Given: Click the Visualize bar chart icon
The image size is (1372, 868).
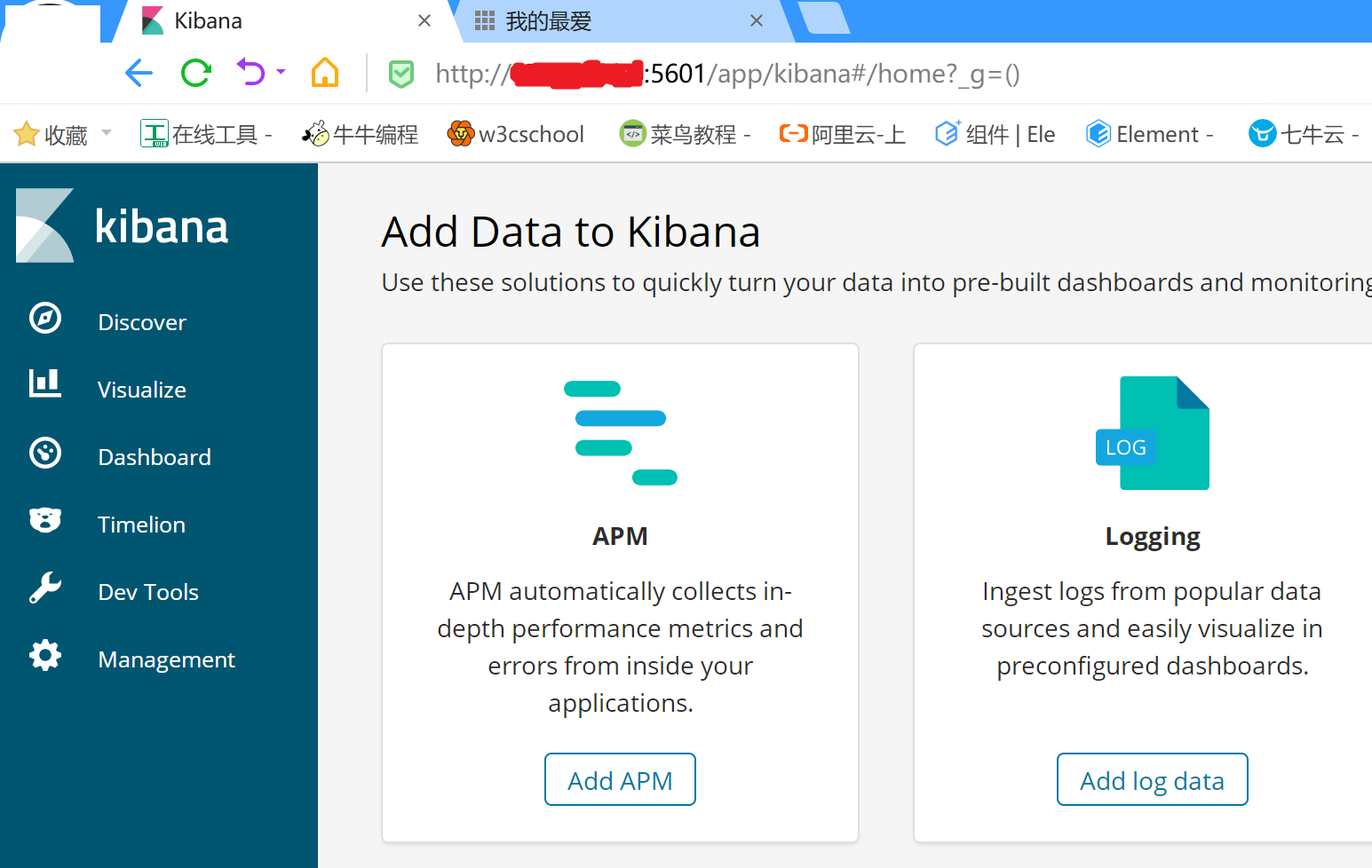Looking at the screenshot, I should pyautogui.click(x=45, y=384).
